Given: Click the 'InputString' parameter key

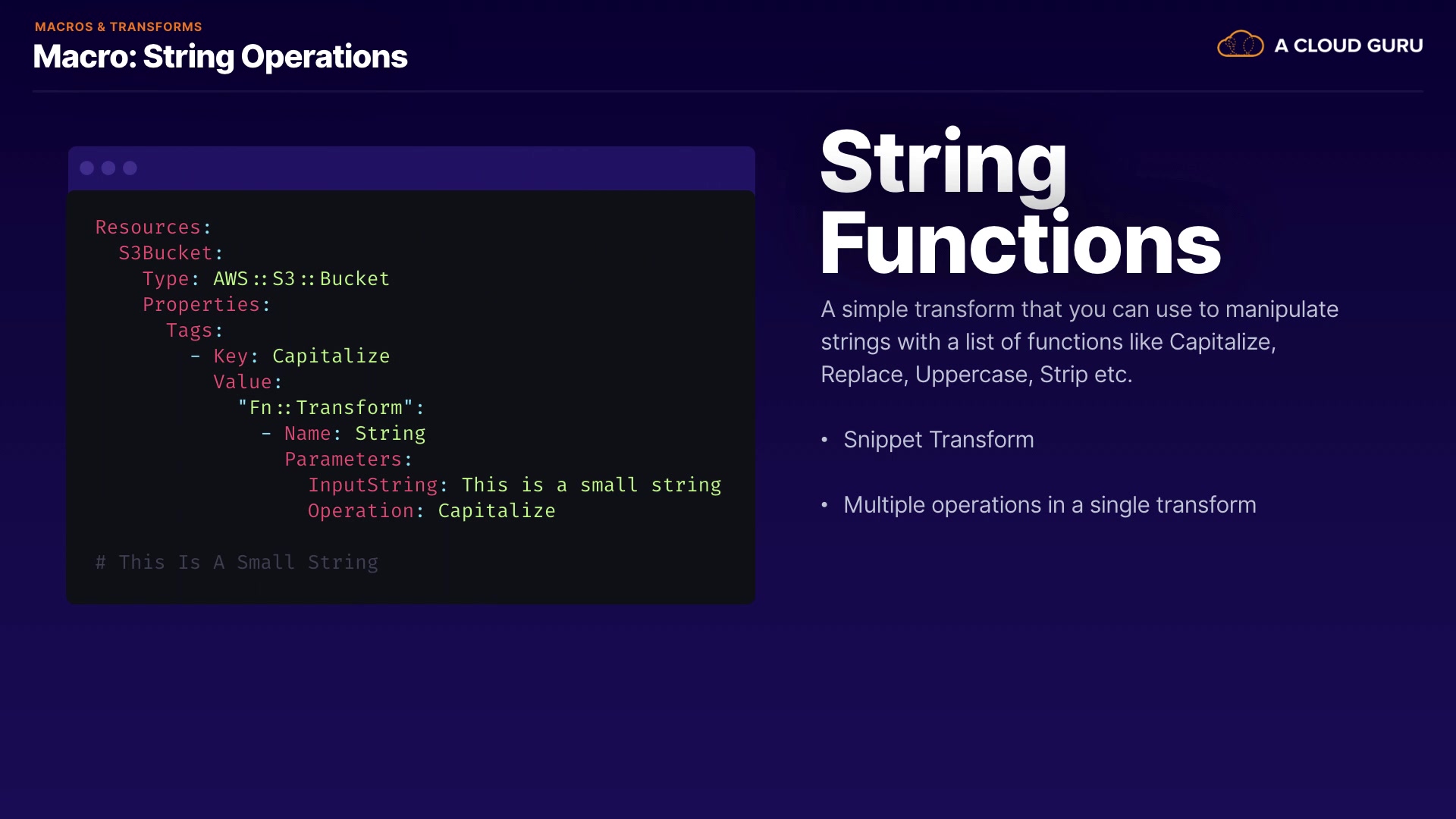Looking at the screenshot, I should click(x=372, y=485).
